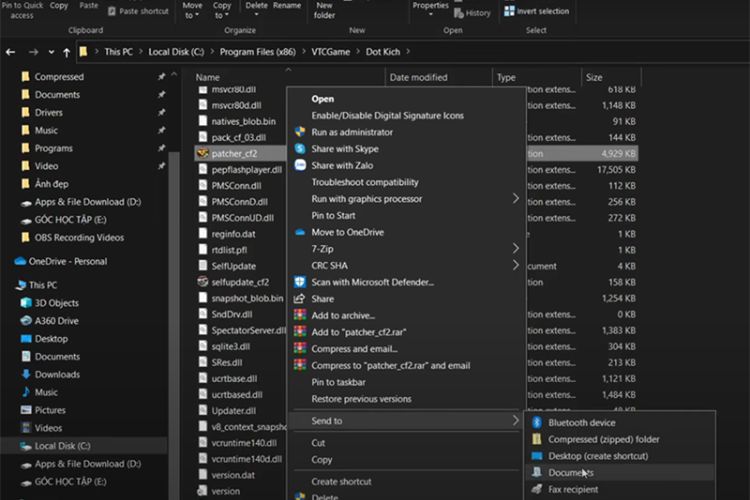Click the Microsoft Defender shield icon
The image size is (750, 500).
[x=300, y=282]
